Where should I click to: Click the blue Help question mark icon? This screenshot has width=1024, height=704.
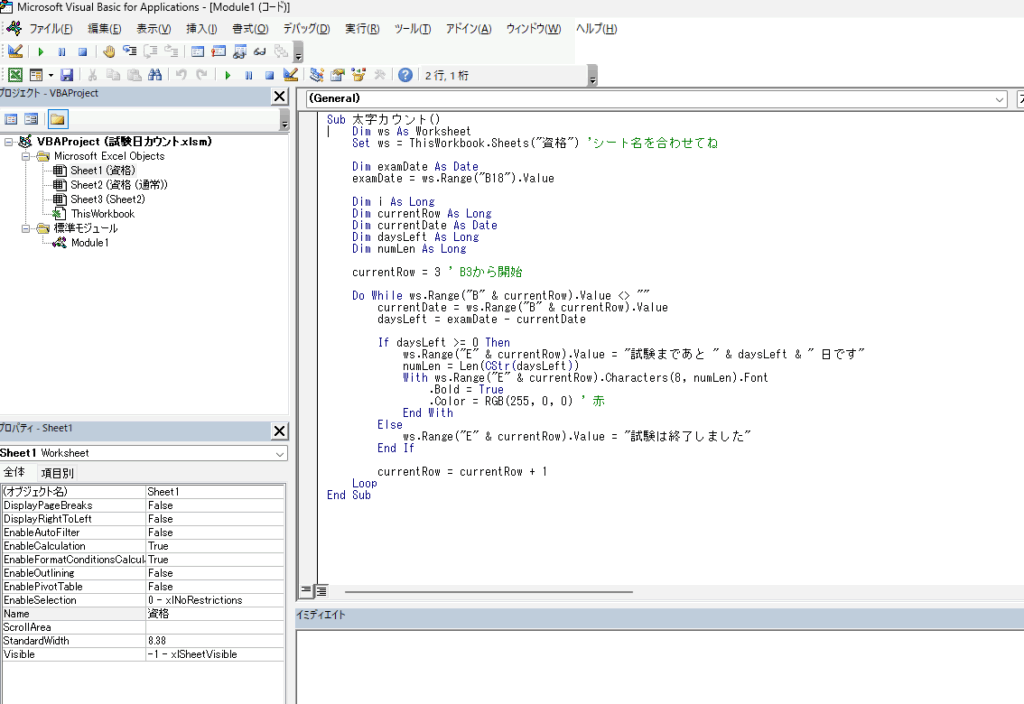point(405,75)
